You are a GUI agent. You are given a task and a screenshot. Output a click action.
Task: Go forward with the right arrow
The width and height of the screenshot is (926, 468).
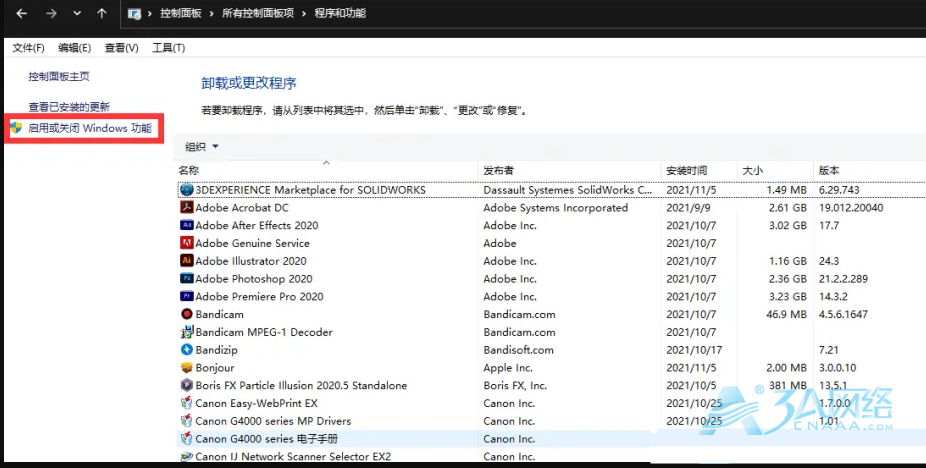click(x=51, y=13)
